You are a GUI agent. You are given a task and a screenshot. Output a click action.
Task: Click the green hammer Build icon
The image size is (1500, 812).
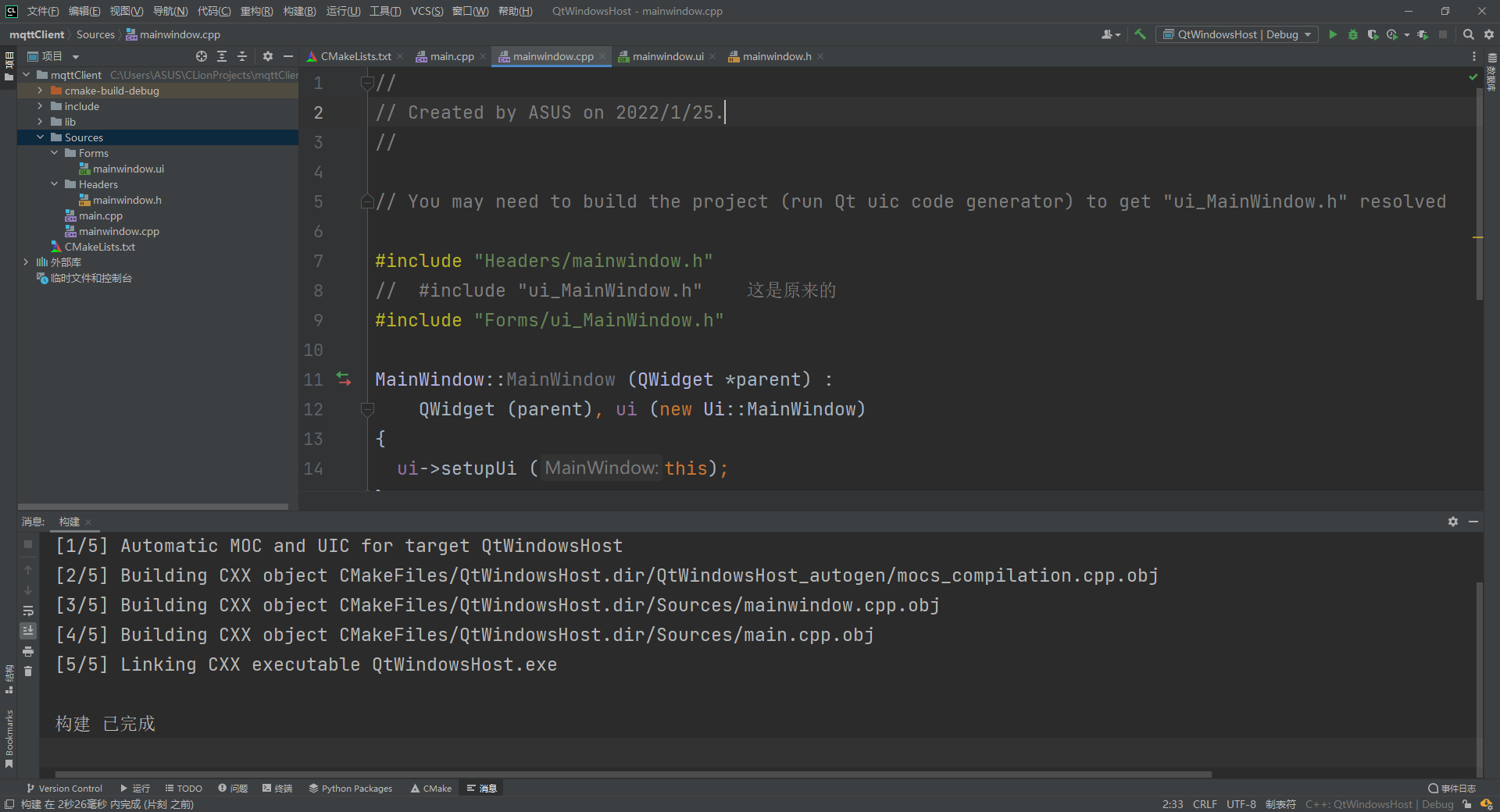click(x=1140, y=34)
